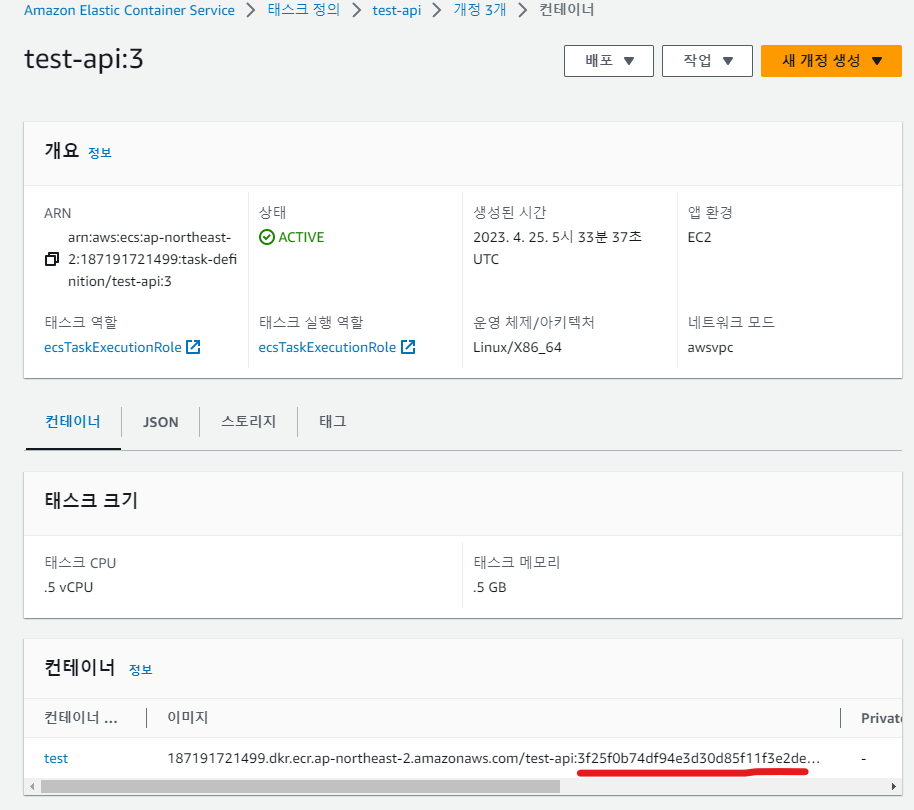Copy the ARN with the copy icon
This screenshot has height=810, width=914.
[52, 259]
